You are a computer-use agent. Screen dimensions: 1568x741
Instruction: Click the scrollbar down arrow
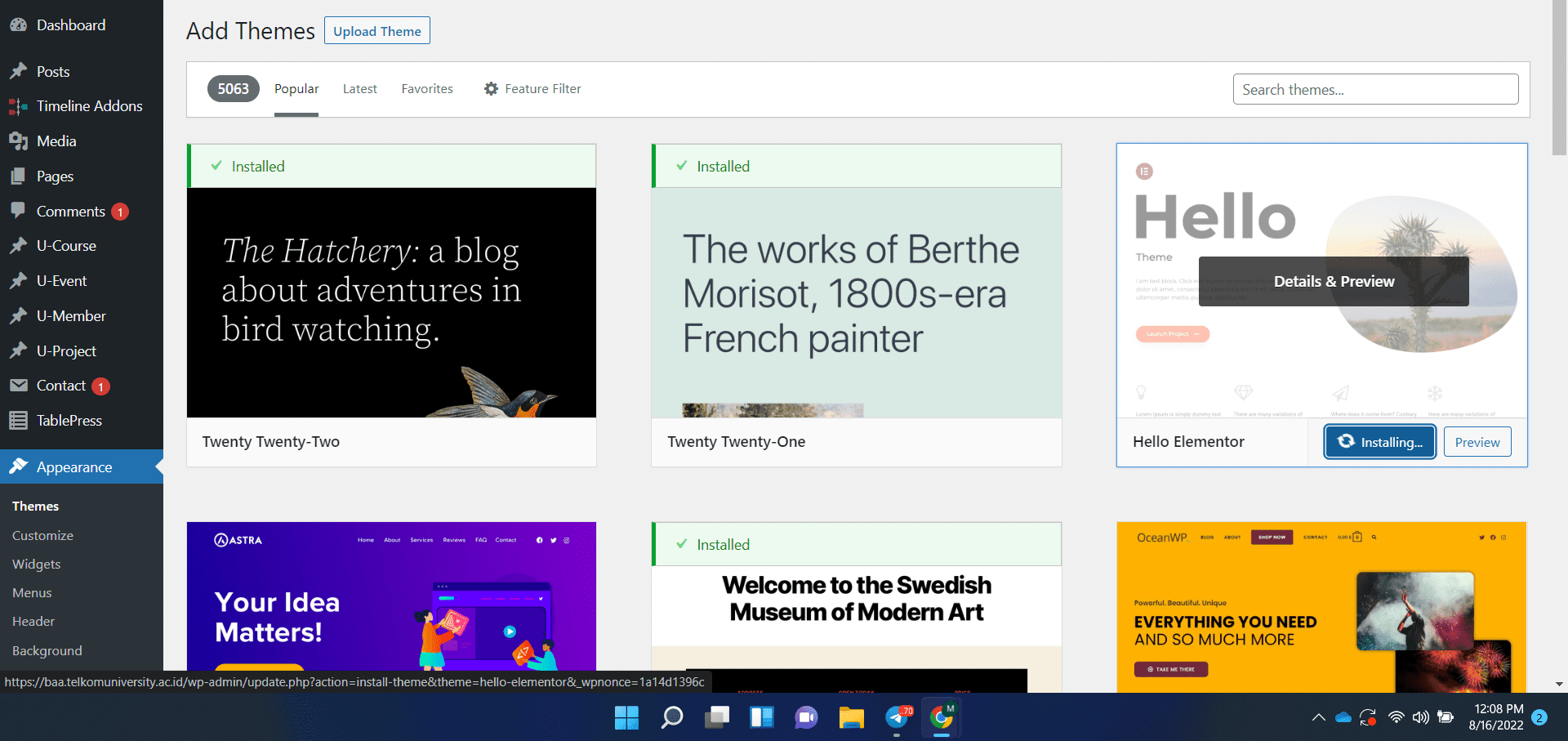click(x=1559, y=685)
